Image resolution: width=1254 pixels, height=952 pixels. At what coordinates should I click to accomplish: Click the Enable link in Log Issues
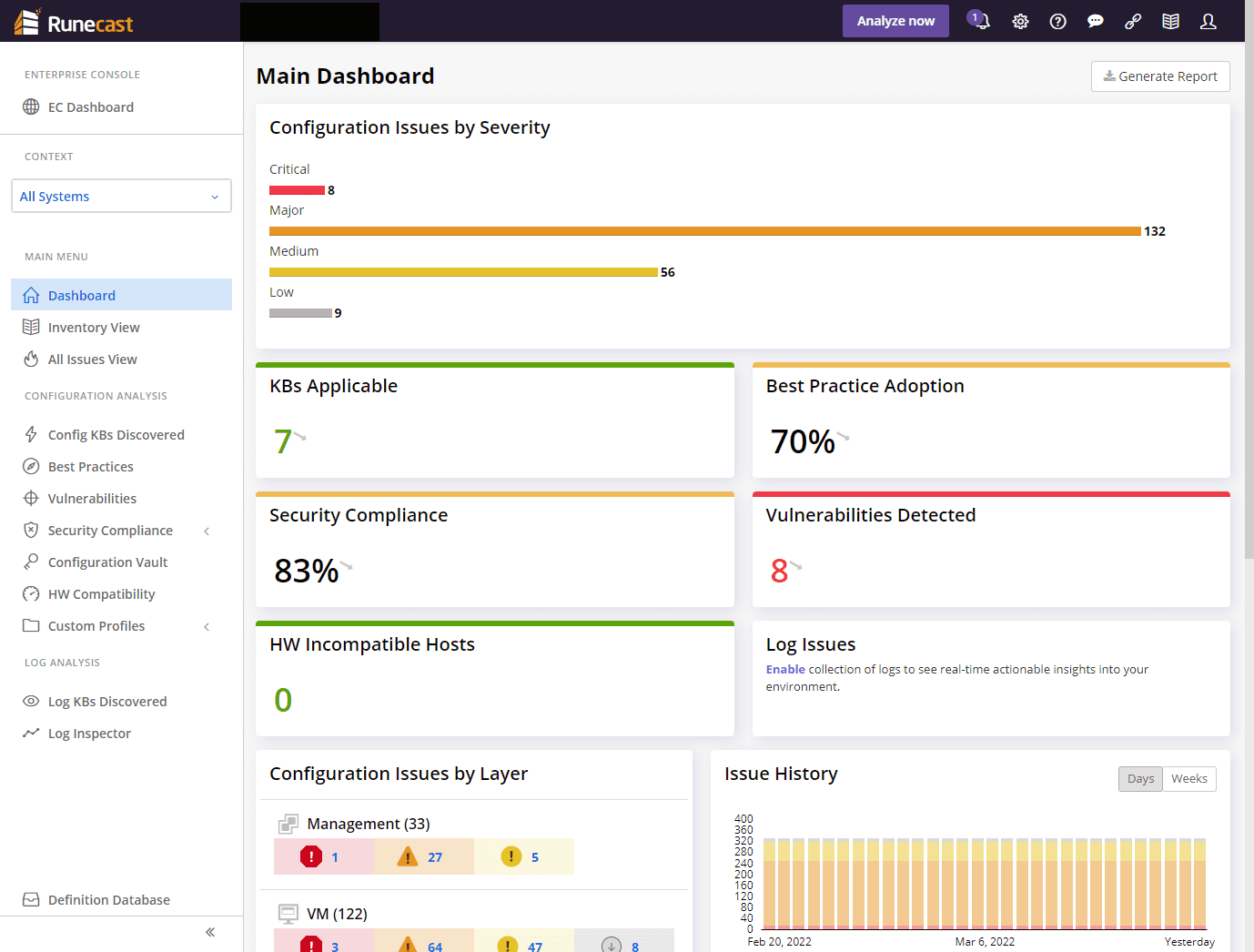pyautogui.click(x=784, y=669)
